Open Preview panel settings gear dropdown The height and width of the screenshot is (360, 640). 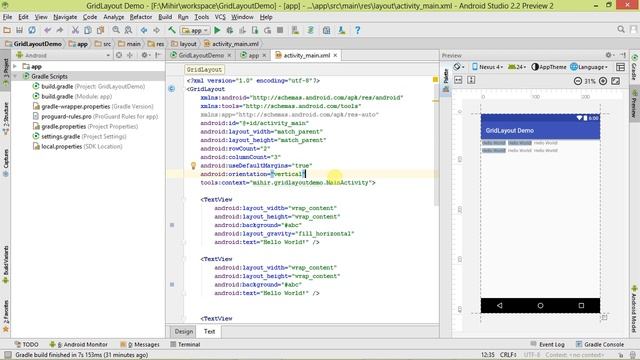(x=609, y=55)
